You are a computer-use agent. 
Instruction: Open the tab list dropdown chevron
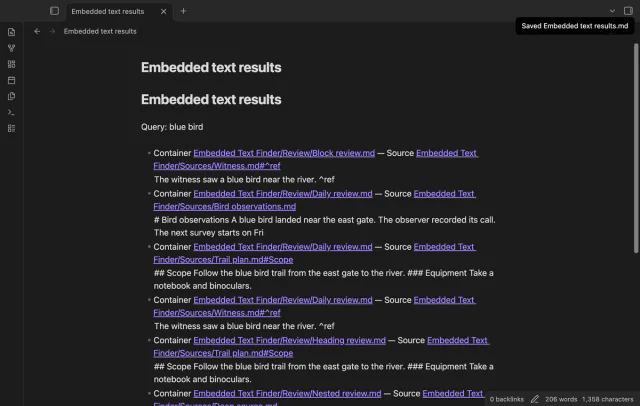click(612, 11)
